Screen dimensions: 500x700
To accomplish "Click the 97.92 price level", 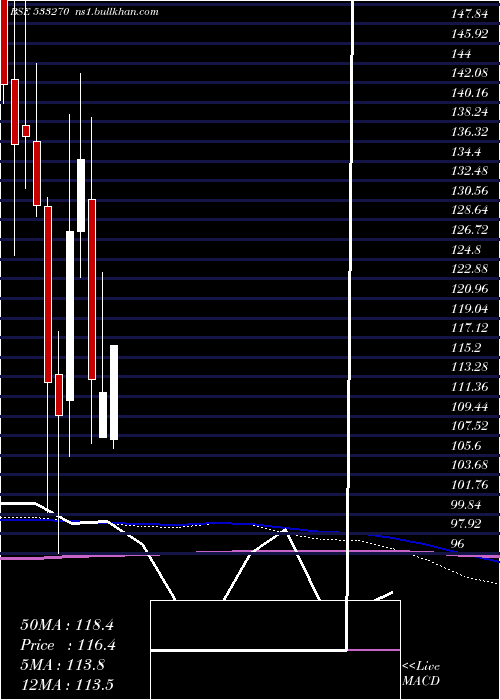I will 466,524.
